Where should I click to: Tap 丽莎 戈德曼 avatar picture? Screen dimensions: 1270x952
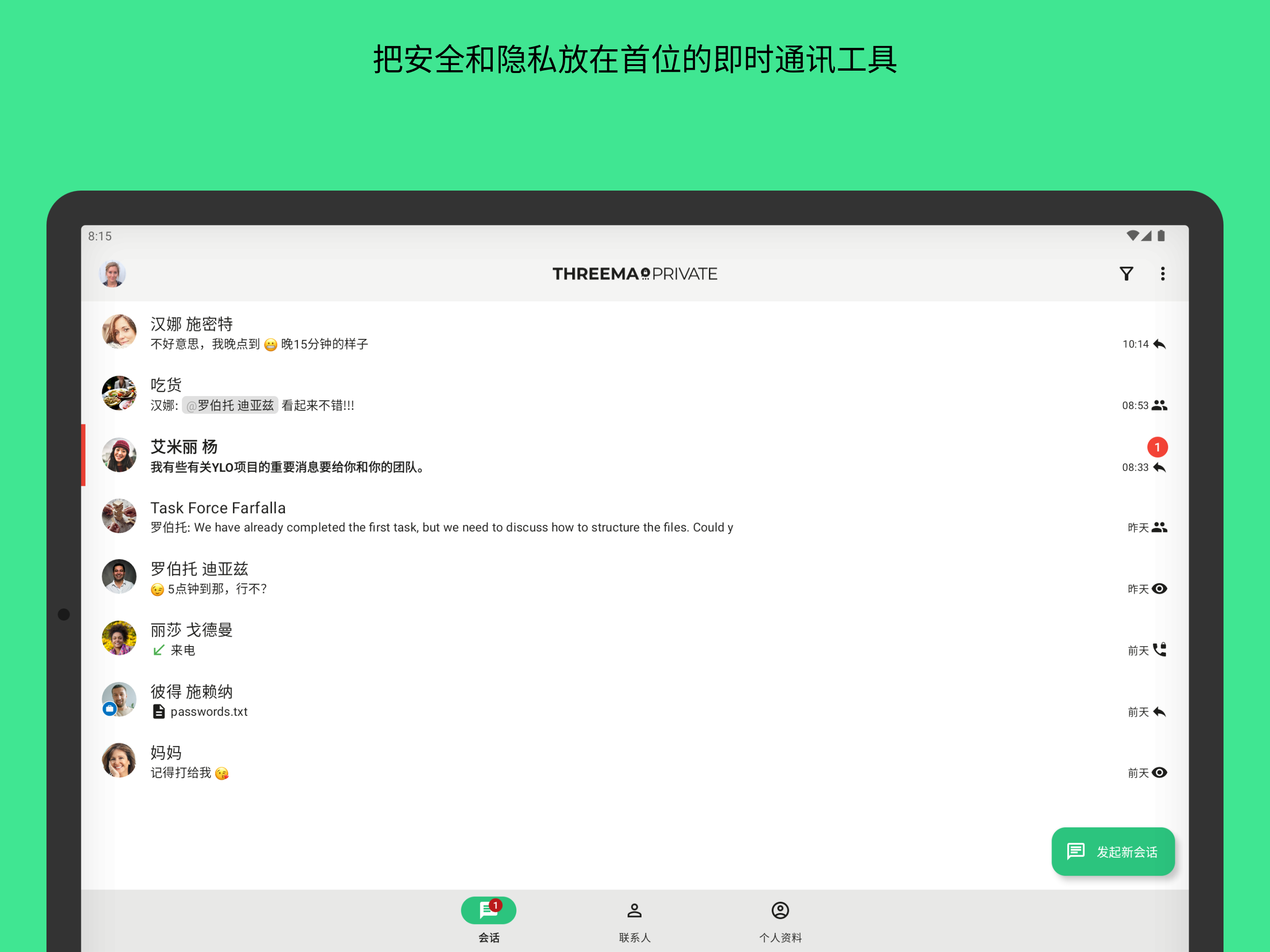(119, 638)
